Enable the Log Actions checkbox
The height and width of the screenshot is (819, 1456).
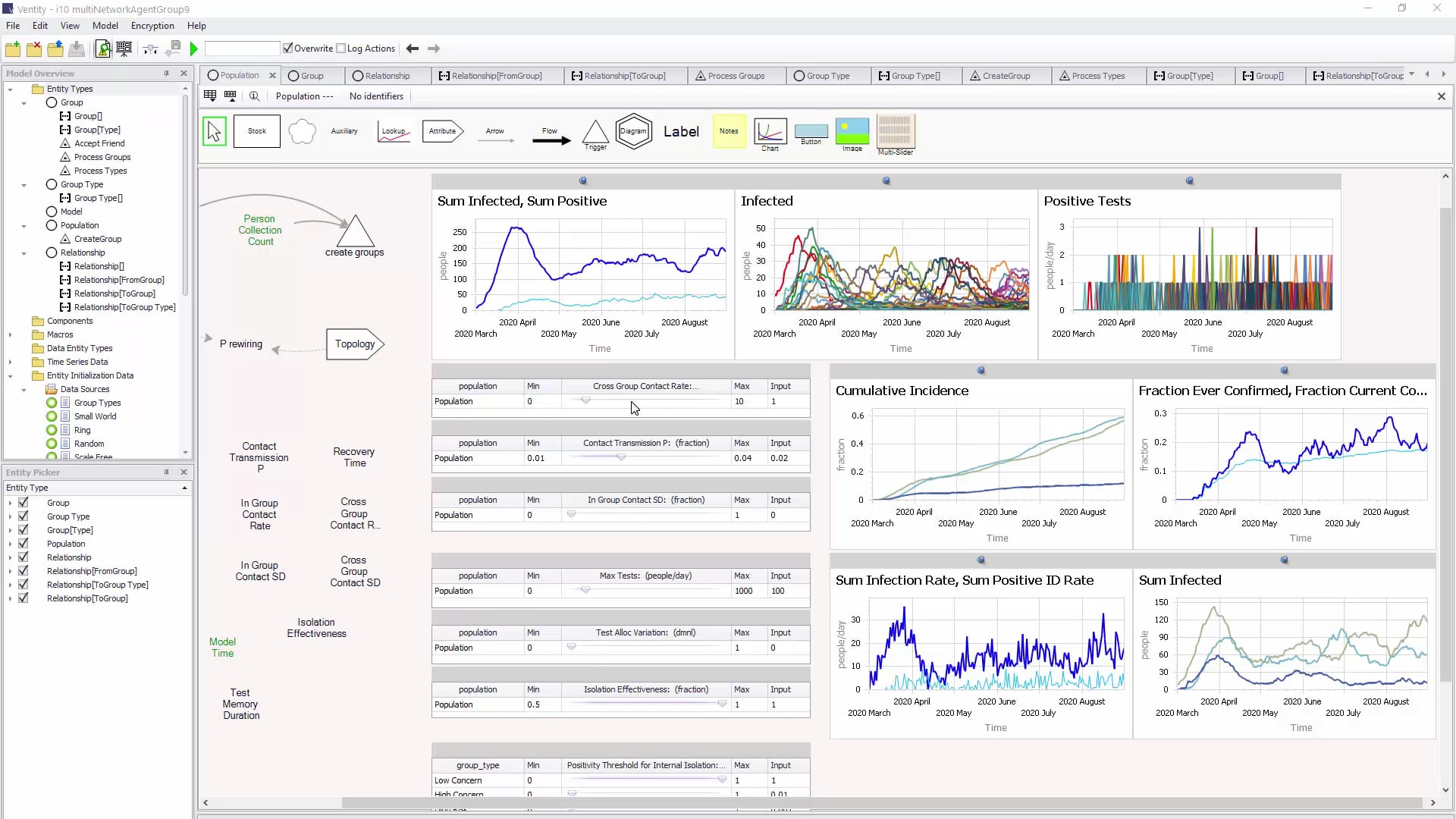pyautogui.click(x=341, y=49)
